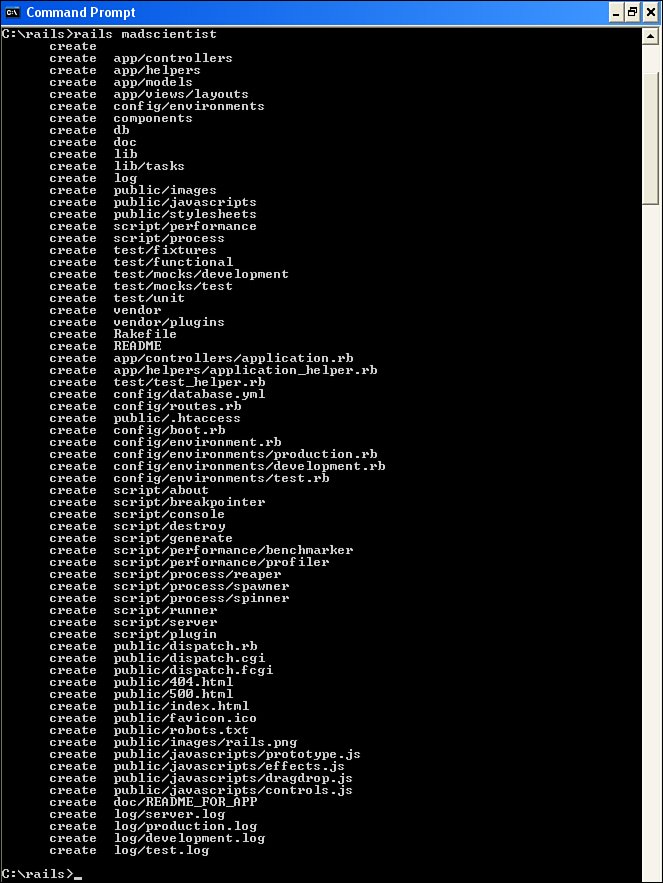The height and width of the screenshot is (883, 663).
Task: Close the Command Prompt window
Action: pyautogui.click(x=651, y=12)
